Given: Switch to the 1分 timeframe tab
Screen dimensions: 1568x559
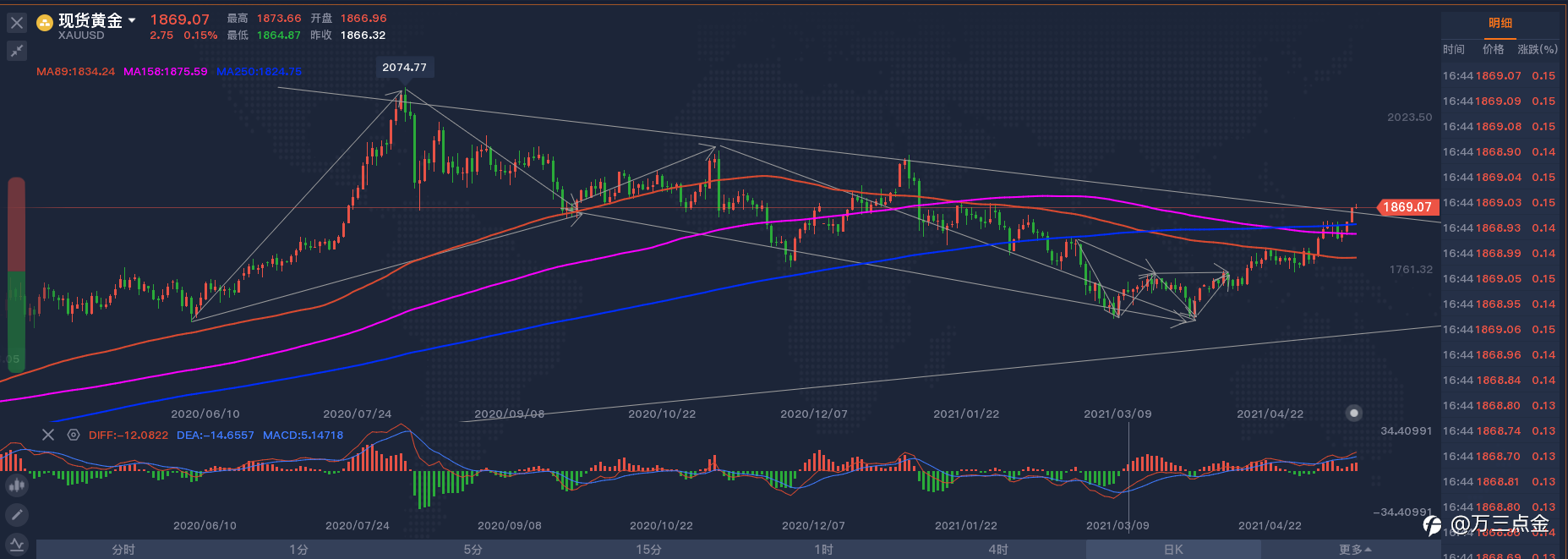Looking at the screenshot, I should tap(298, 550).
